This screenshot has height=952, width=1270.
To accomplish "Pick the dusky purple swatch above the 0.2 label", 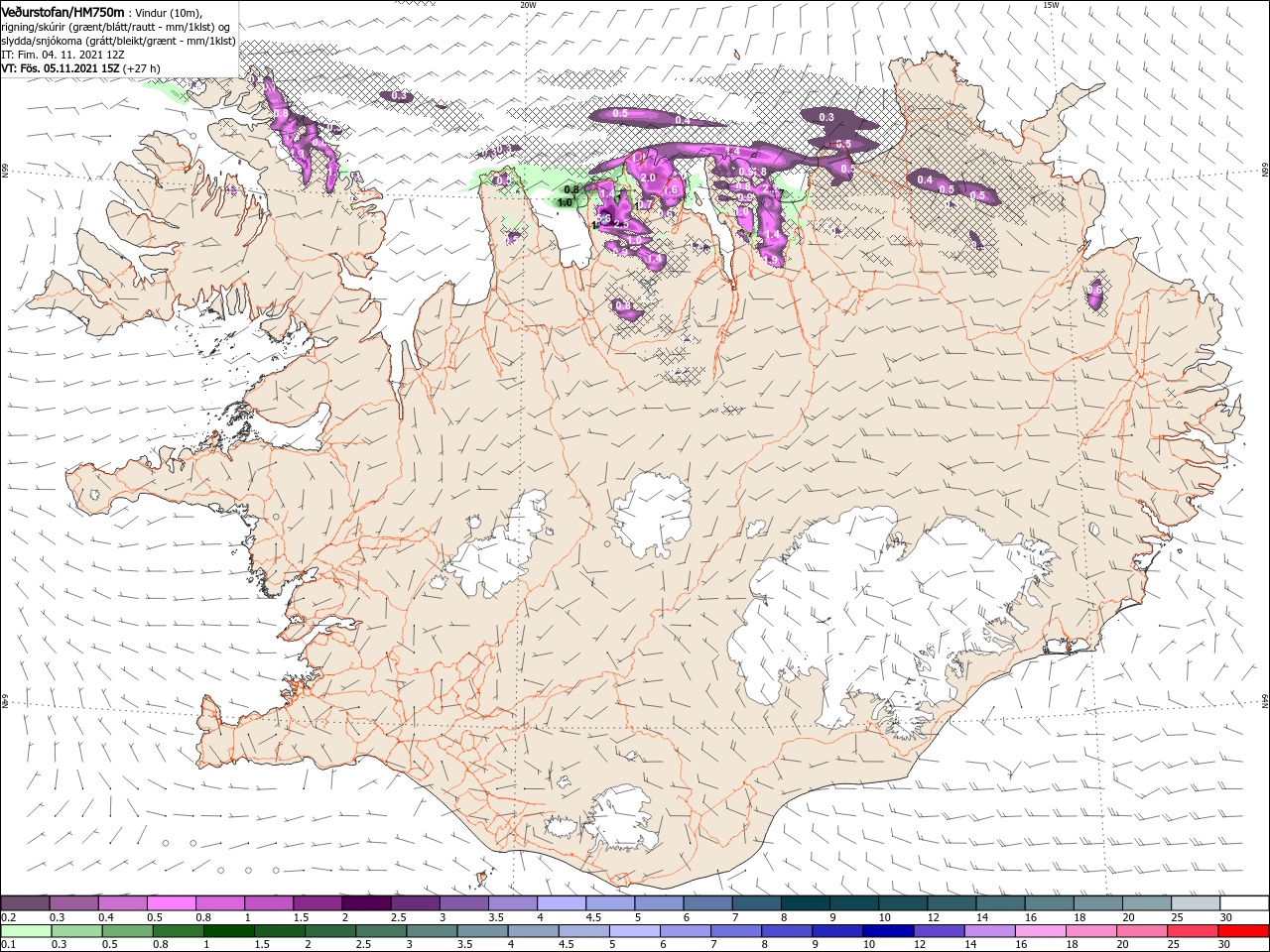I will (x=26, y=903).
